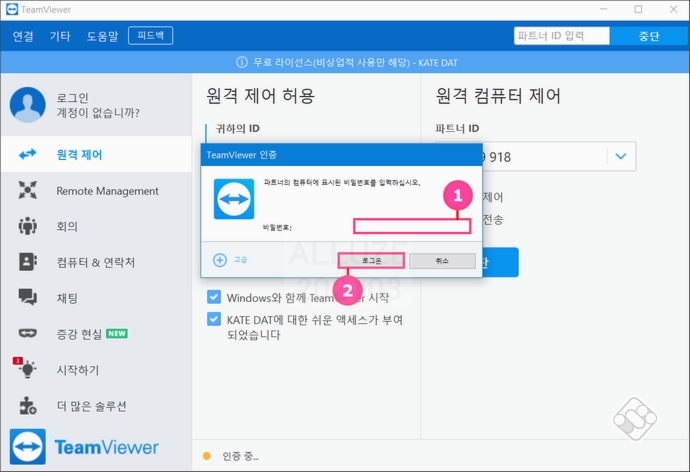Open 컴퓨터 & 연락처 section
The height and width of the screenshot is (472, 690).
click(x=96, y=262)
